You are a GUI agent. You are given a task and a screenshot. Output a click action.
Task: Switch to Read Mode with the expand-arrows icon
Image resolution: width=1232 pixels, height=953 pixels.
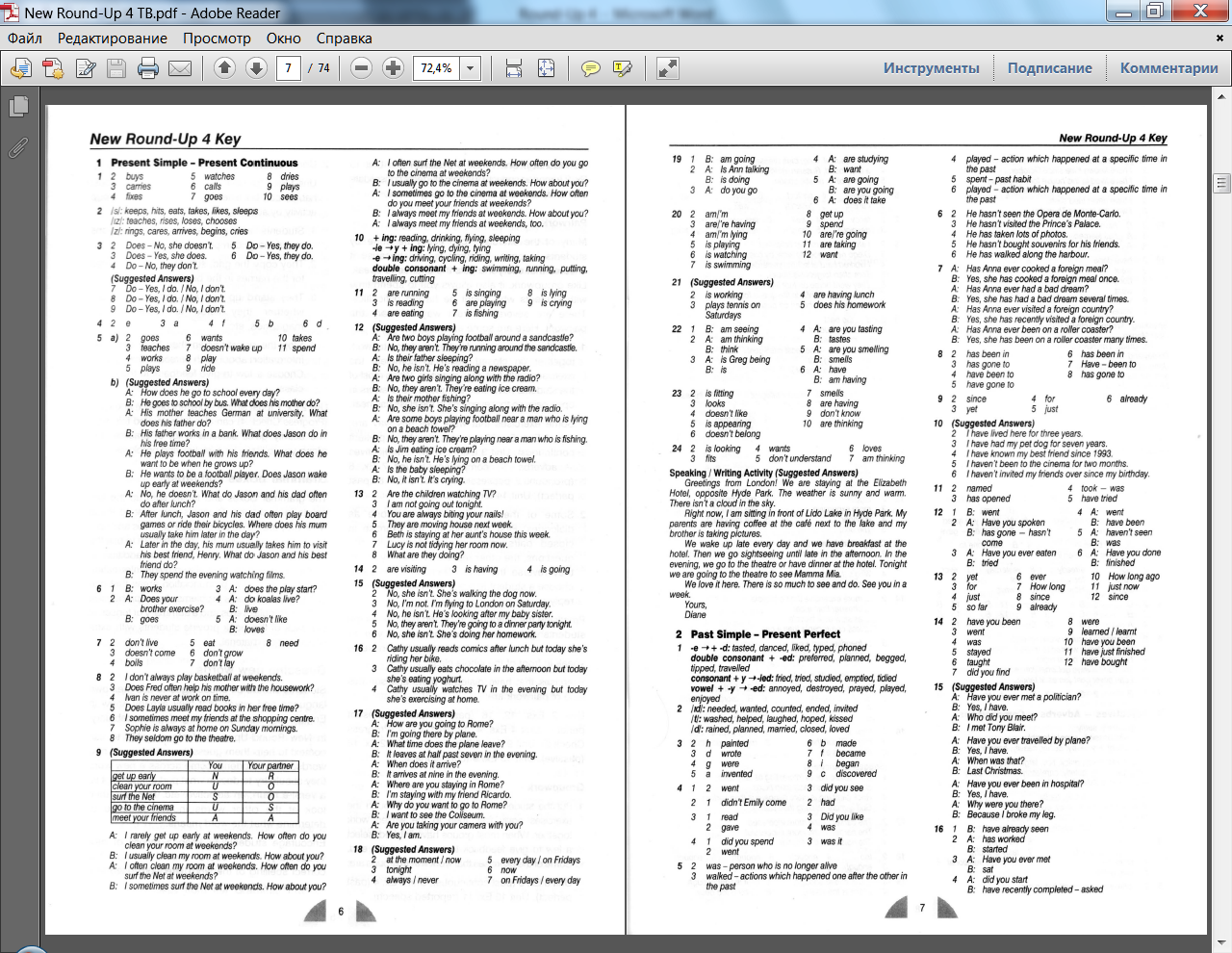[x=668, y=68]
